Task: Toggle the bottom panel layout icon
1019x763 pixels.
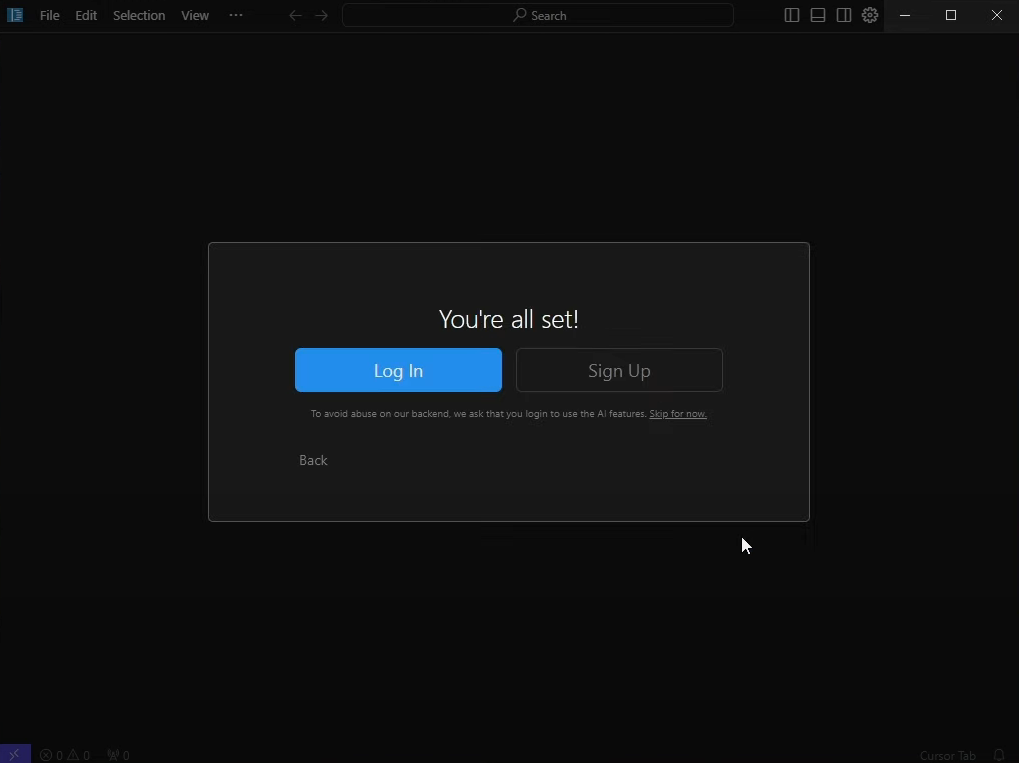Action: (x=818, y=15)
